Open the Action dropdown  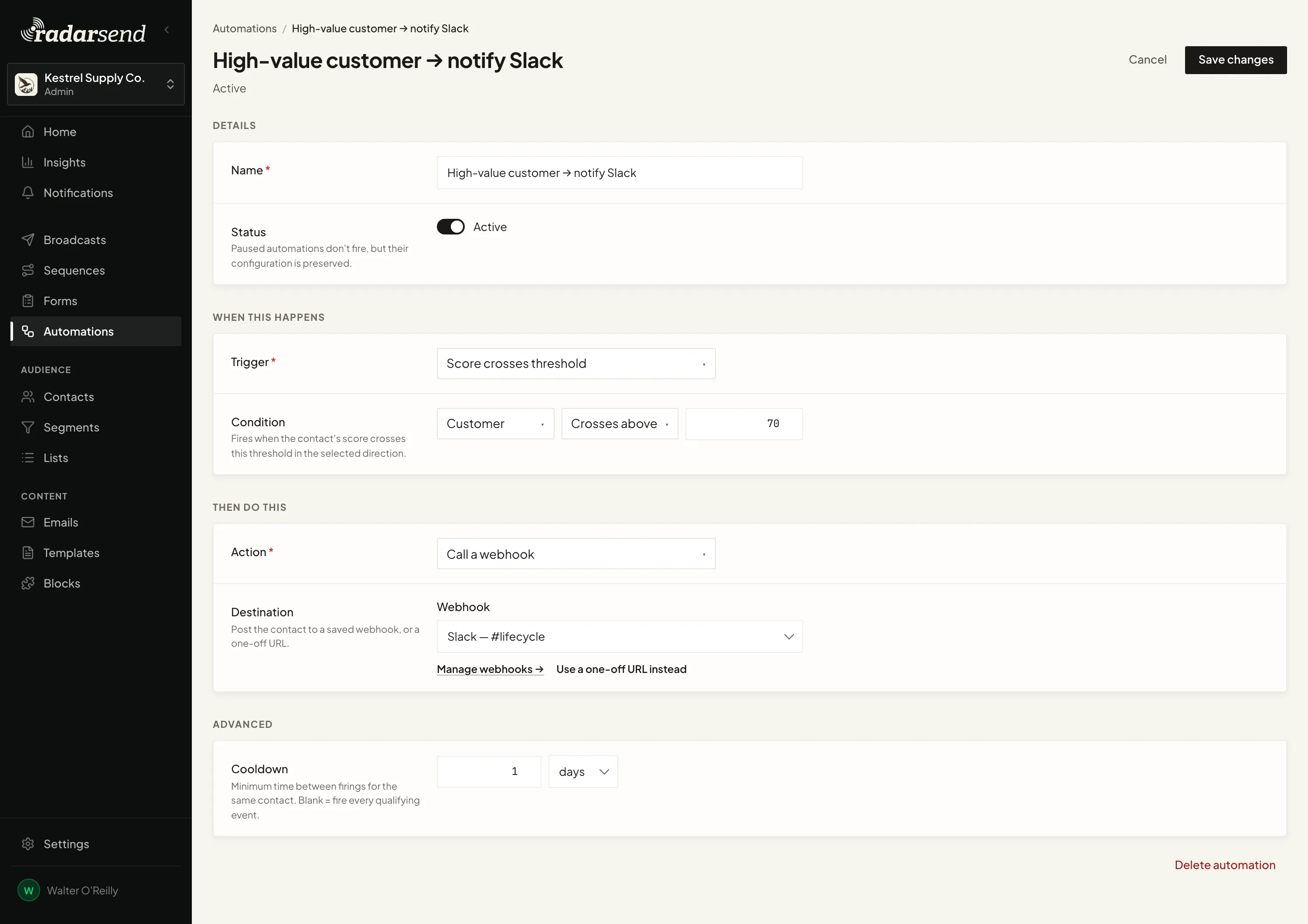click(x=576, y=554)
